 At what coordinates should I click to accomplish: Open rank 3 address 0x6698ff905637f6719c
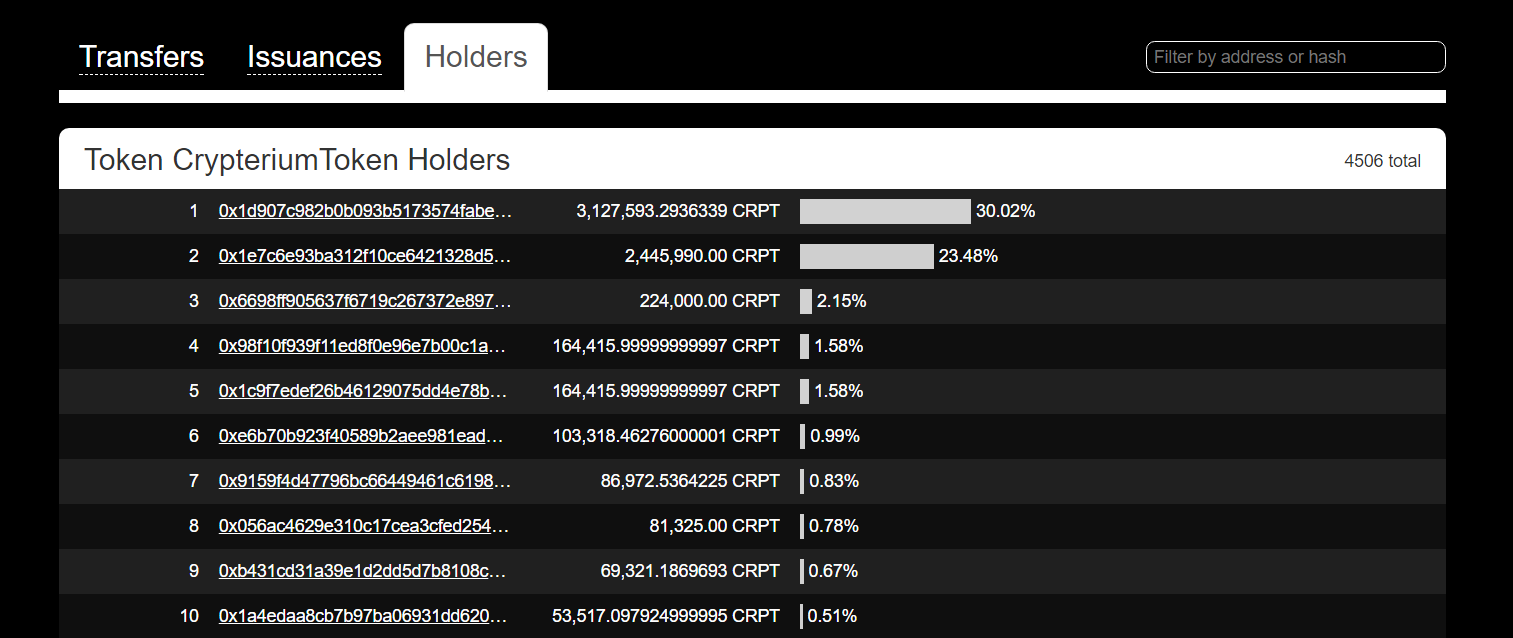point(365,301)
